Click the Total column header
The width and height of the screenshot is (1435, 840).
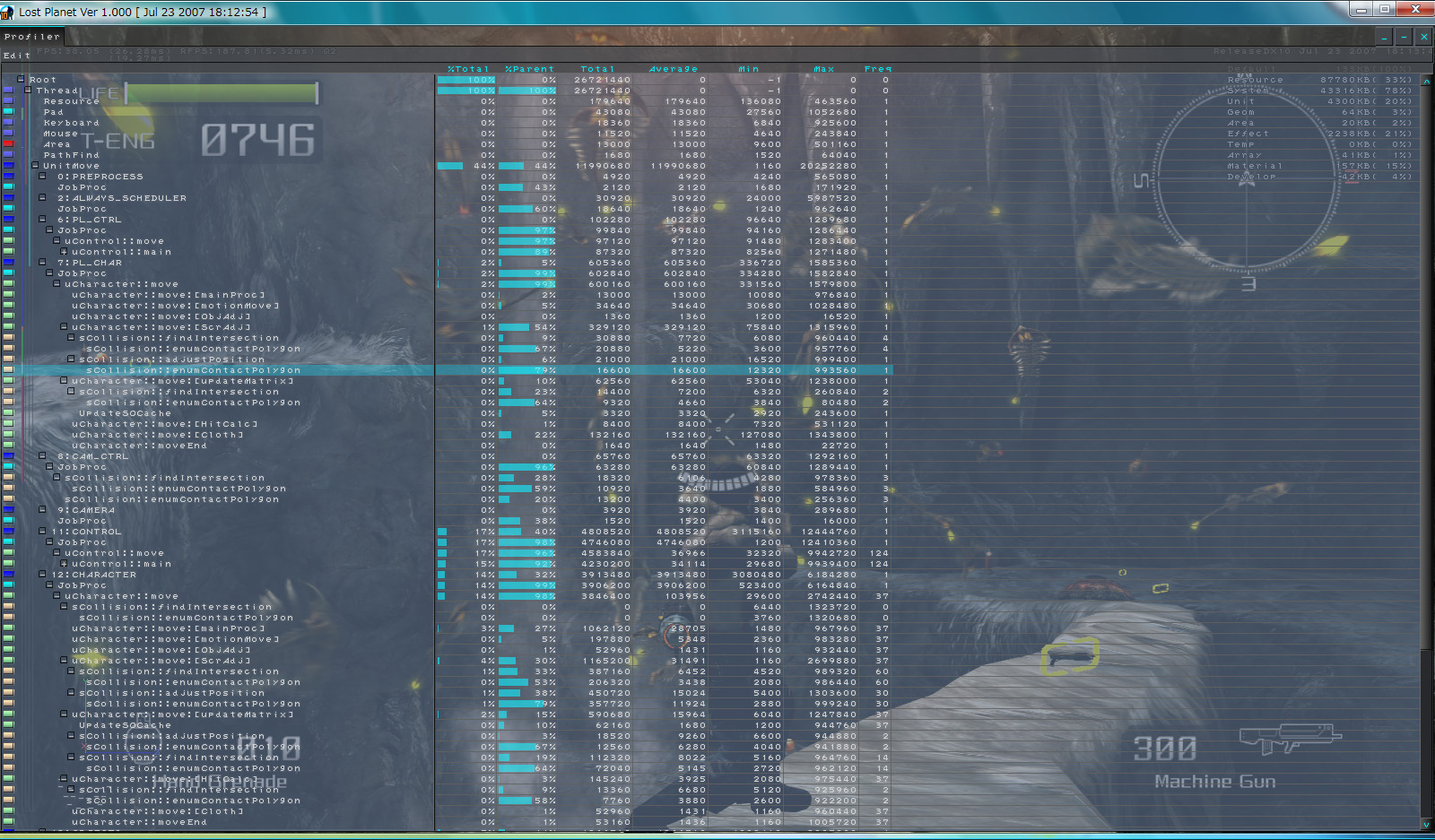tap(597, 69)
